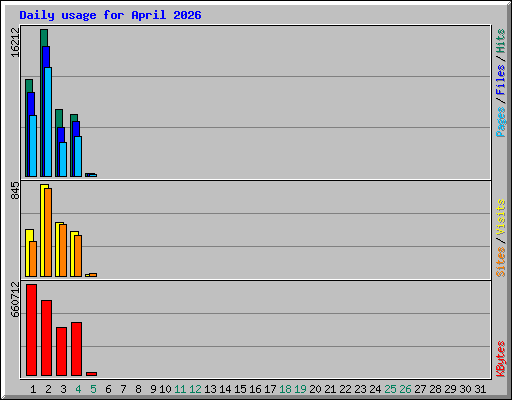Screen dimensions: 512x400
Task: Click day 2 orange Sites bar
Action: pyautogui.click(x=48, y=232)
